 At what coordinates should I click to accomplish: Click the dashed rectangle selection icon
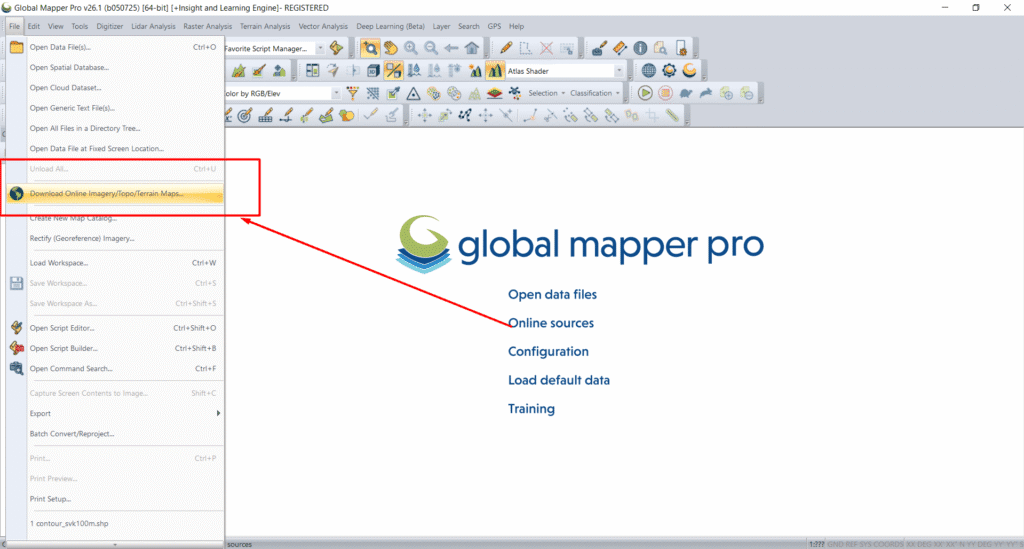(526, 48)
